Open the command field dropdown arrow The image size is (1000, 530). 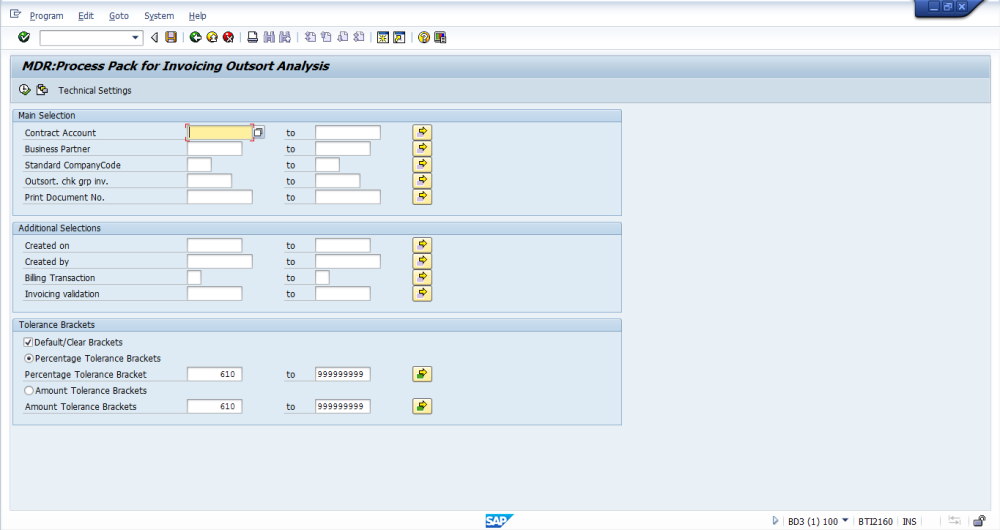[135, 38]
